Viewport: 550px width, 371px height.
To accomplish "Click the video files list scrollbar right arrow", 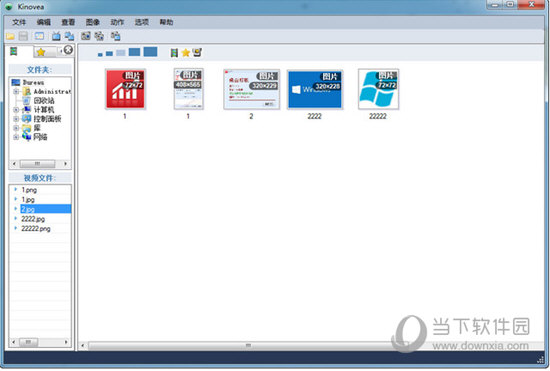I will (66, 342).
